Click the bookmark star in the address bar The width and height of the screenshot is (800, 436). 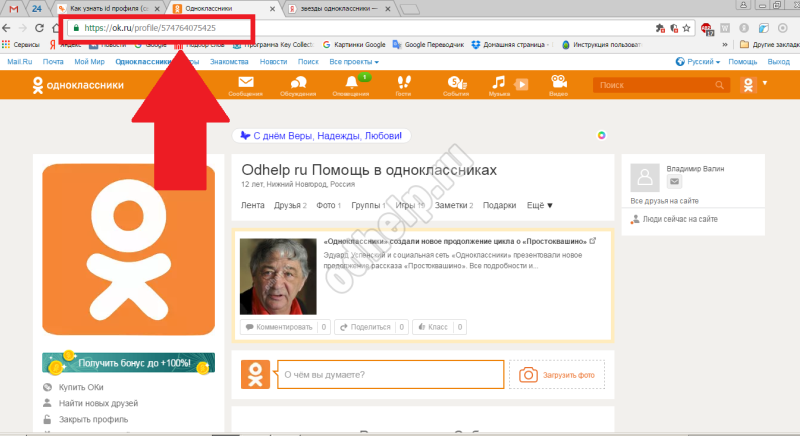click(x=687, y=28)
